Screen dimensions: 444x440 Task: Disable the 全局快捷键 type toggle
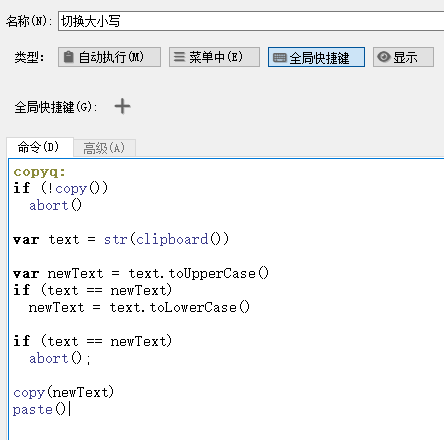pyautogui.click(x=316, y=57)
